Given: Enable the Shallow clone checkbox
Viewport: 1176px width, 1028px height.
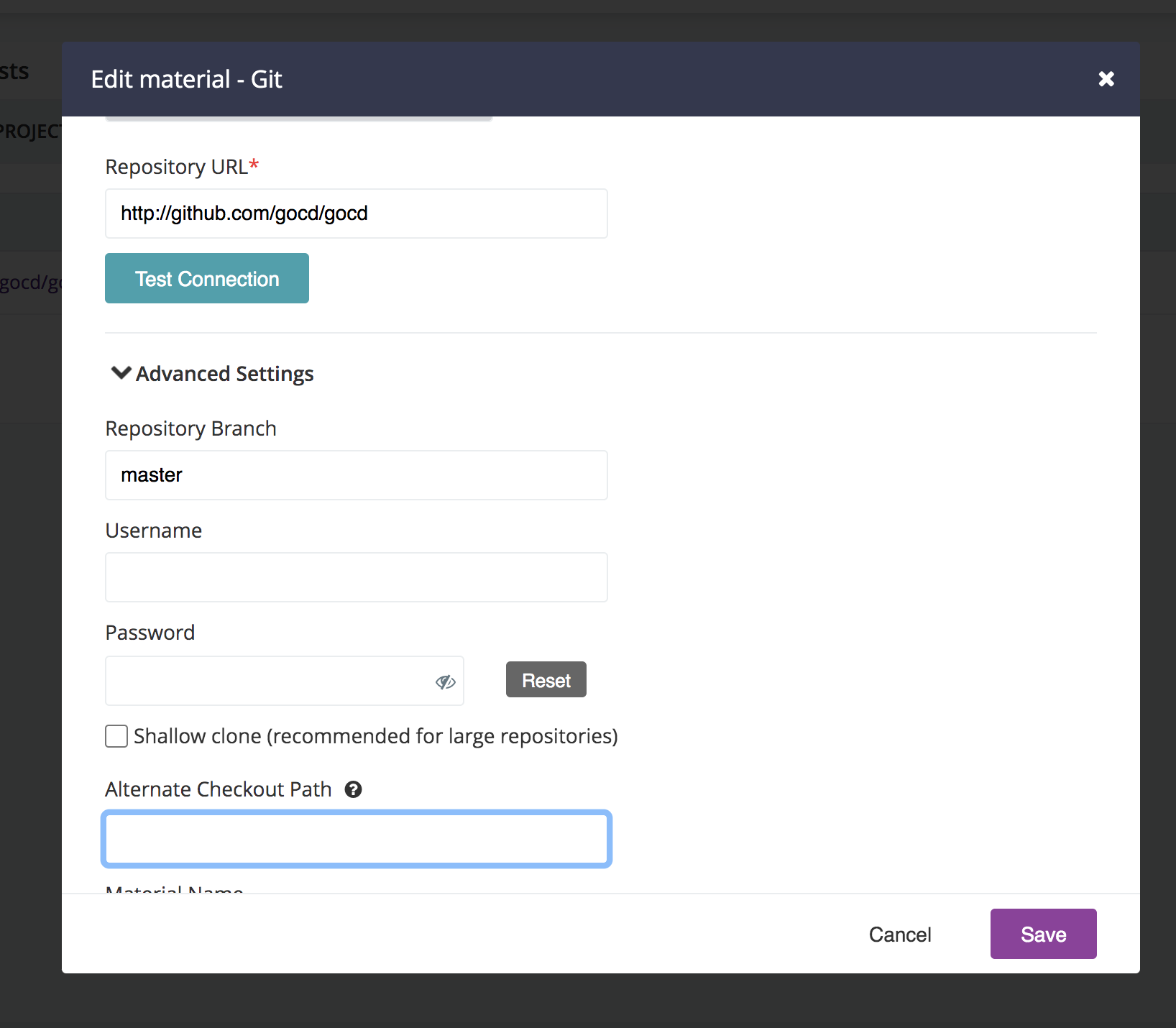Looking at the screenshot, I should tap(116, 736).
